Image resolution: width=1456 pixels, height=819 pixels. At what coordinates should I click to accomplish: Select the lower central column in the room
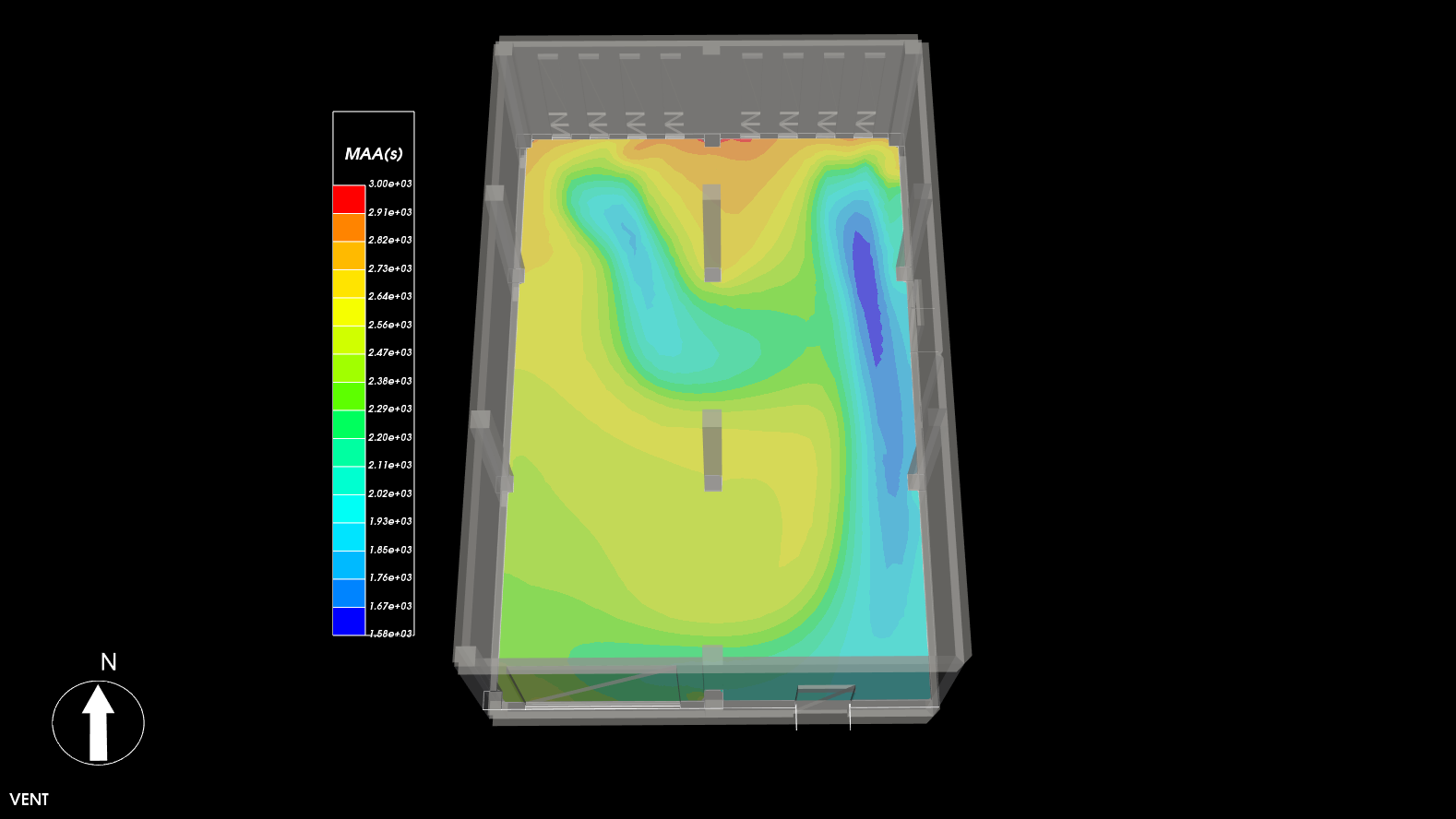click(712, 449)
